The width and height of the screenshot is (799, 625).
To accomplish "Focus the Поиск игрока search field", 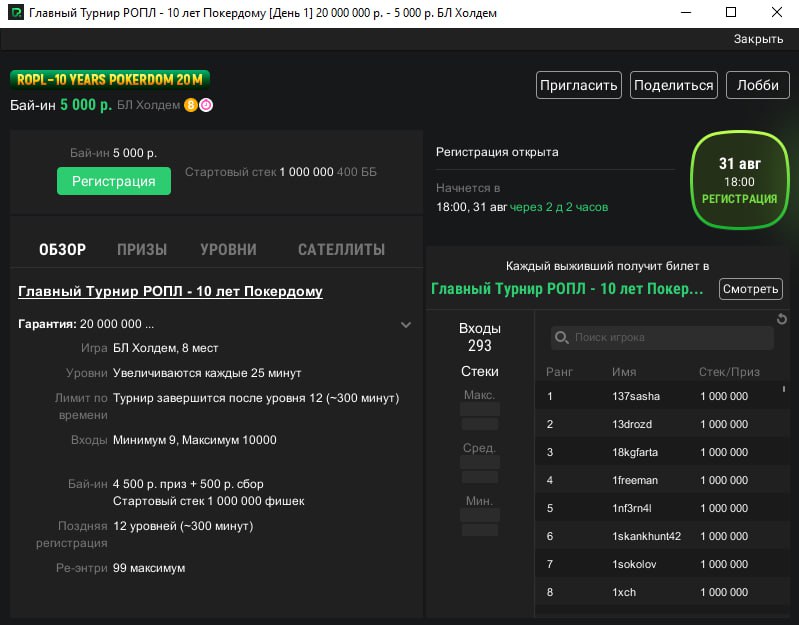I will [662, 338].
